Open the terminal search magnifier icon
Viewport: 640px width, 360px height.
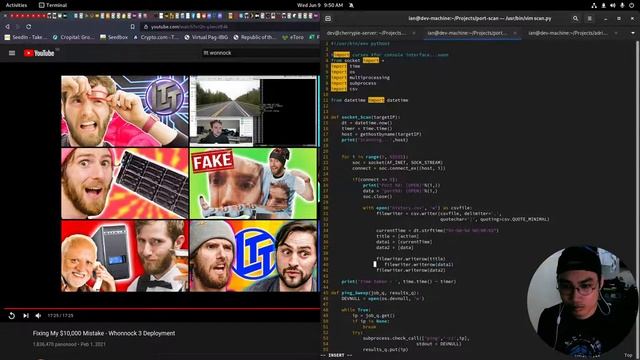(576, 18)
